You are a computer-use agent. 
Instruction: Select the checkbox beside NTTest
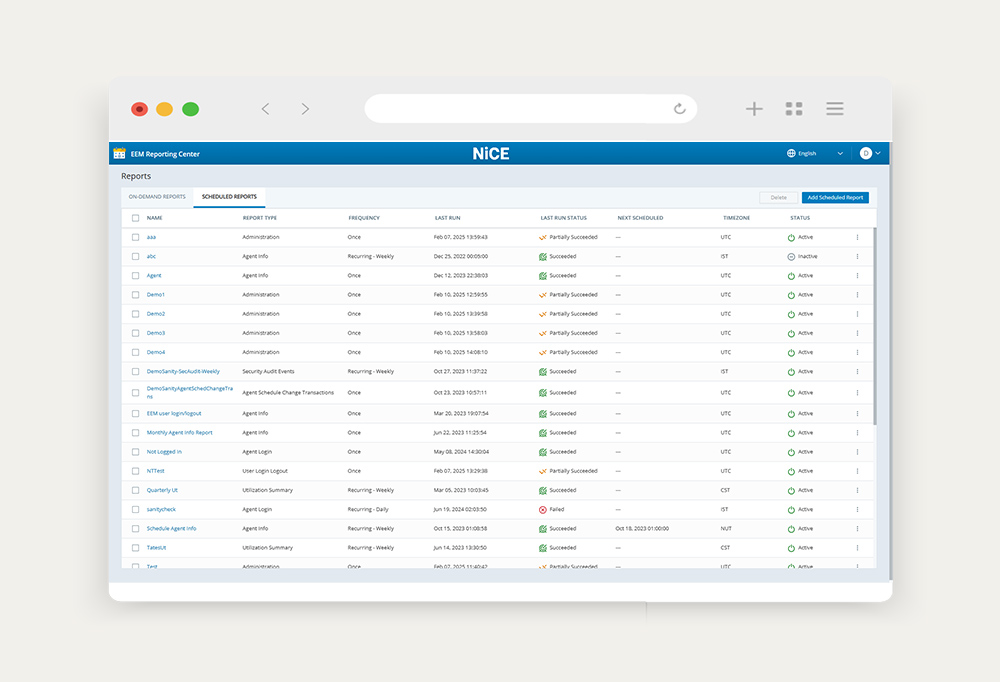tap(136, 470)
